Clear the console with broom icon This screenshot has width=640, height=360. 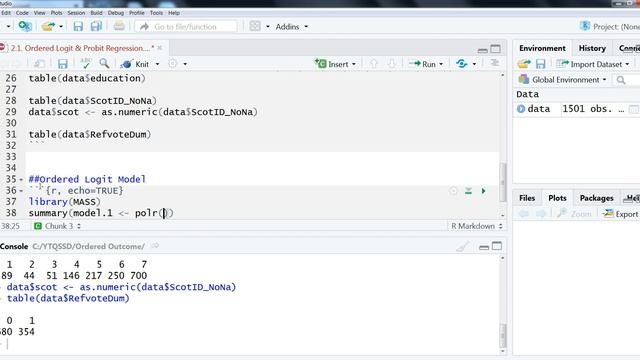tap(463, 247)
